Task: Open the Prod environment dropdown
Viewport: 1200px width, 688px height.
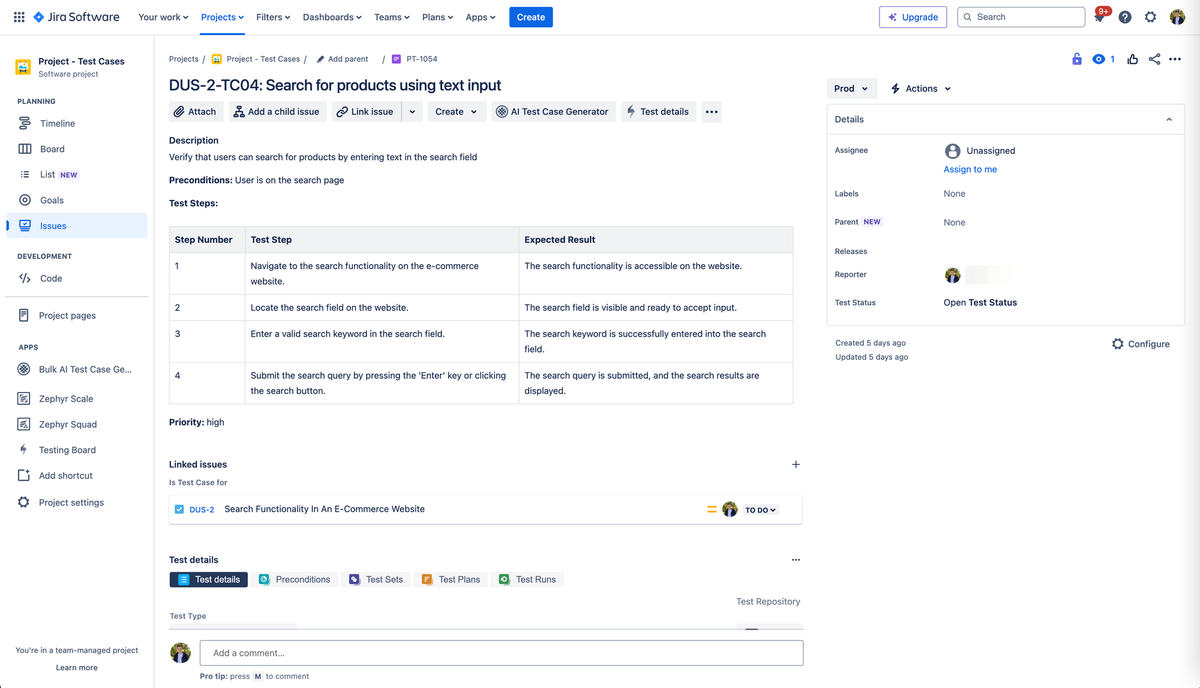Action: point(850,88)
